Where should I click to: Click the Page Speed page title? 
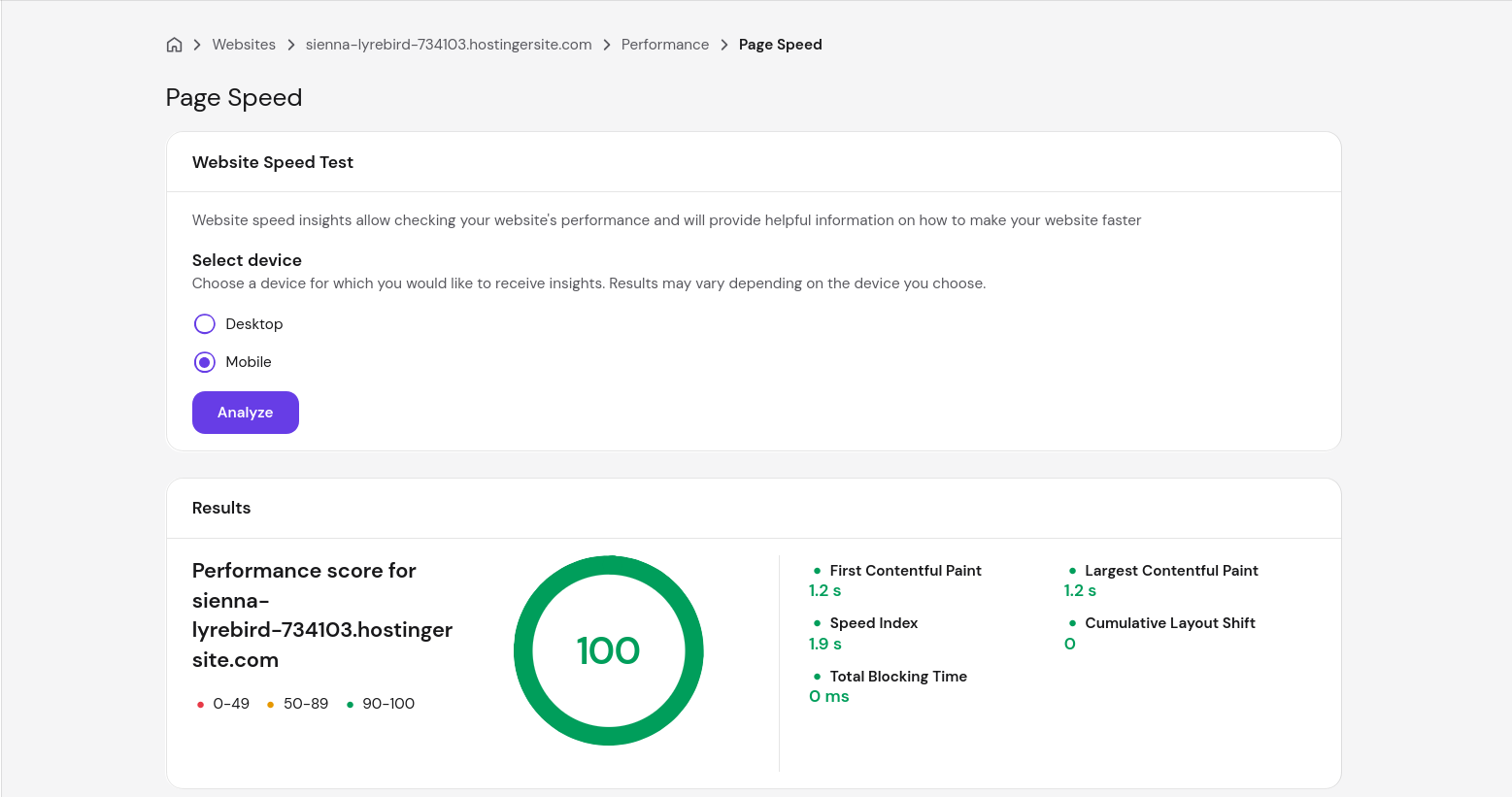[234, 98]
